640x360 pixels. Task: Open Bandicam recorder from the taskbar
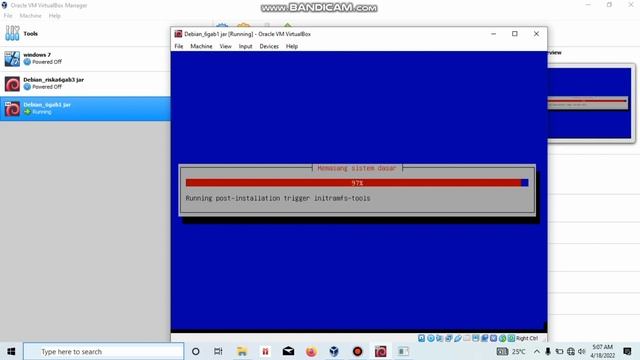tap(358, 351)
